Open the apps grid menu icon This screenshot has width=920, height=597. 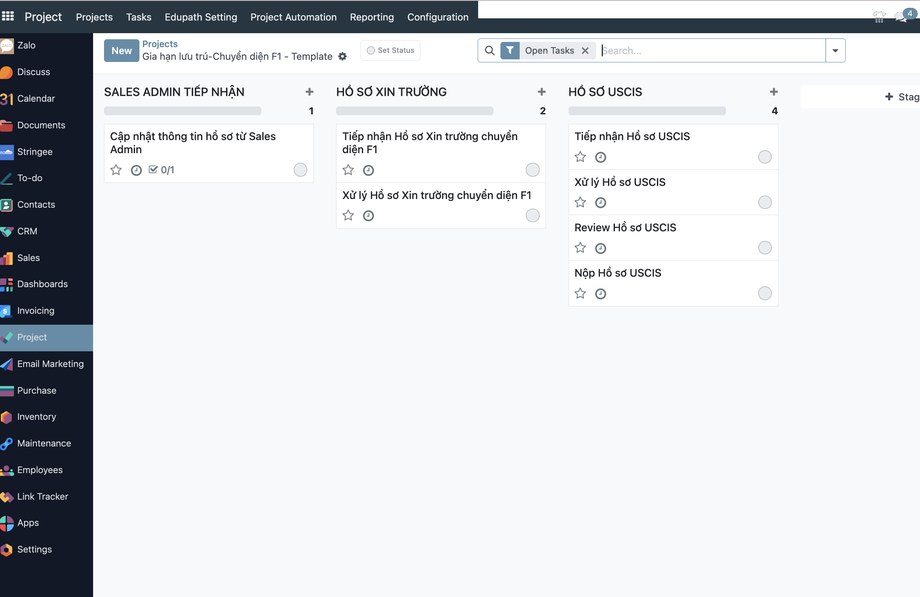click(8, 16)
